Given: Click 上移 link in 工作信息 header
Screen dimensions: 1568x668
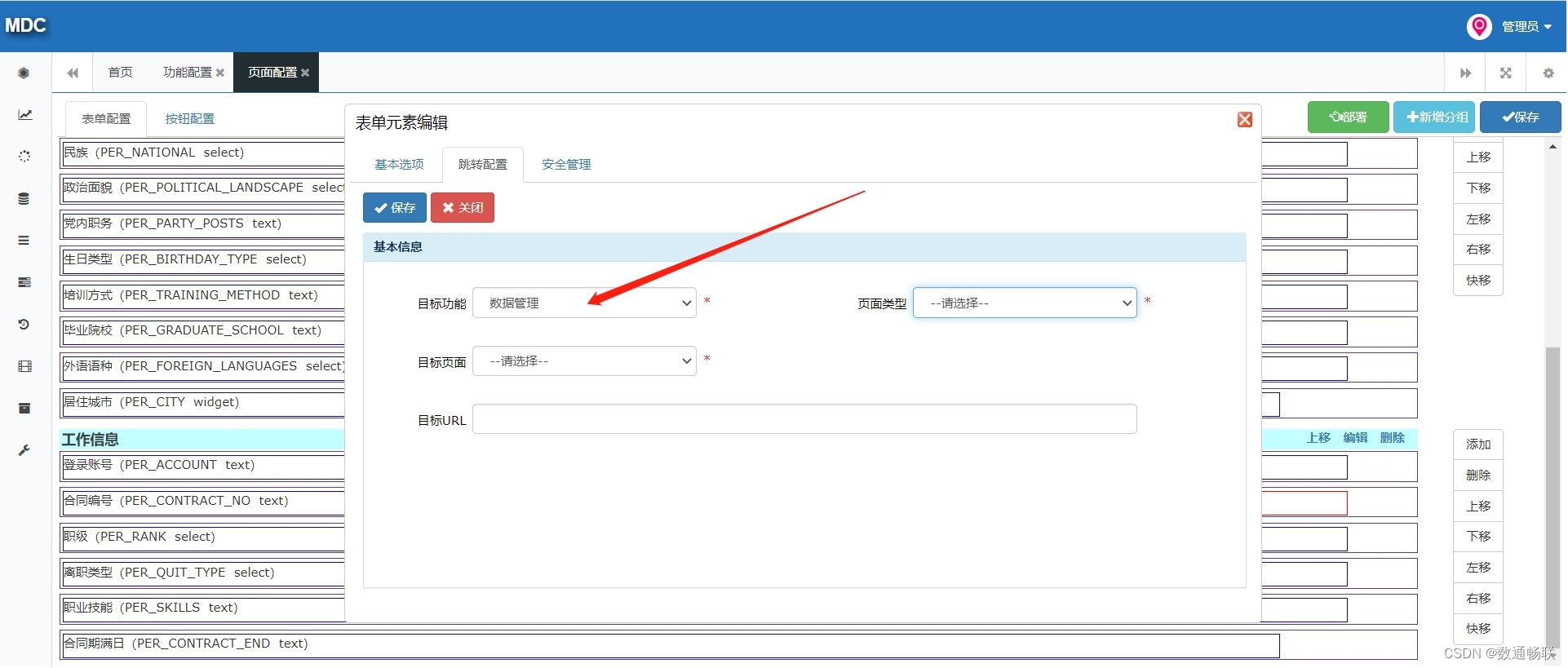Looking at the screenshot, I should (x=1318, y=438).
